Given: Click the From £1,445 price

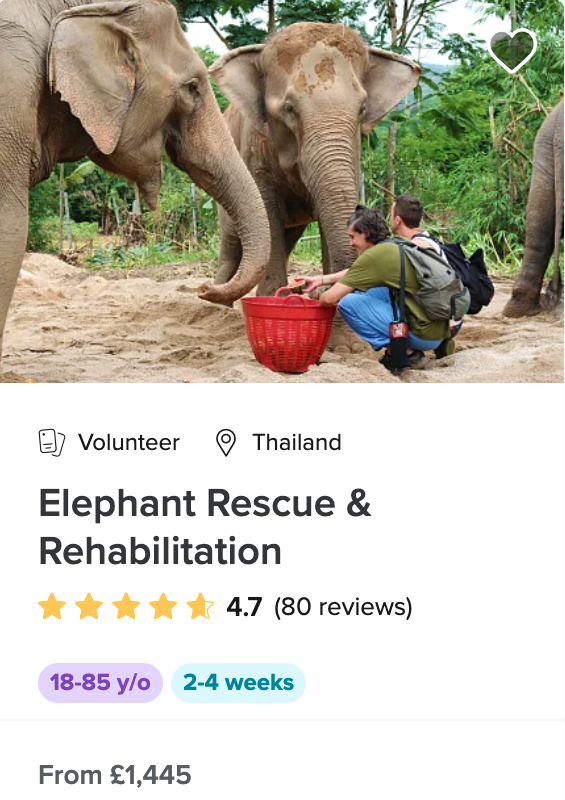Looking at the screenshot, I should [x=115, y=775].
